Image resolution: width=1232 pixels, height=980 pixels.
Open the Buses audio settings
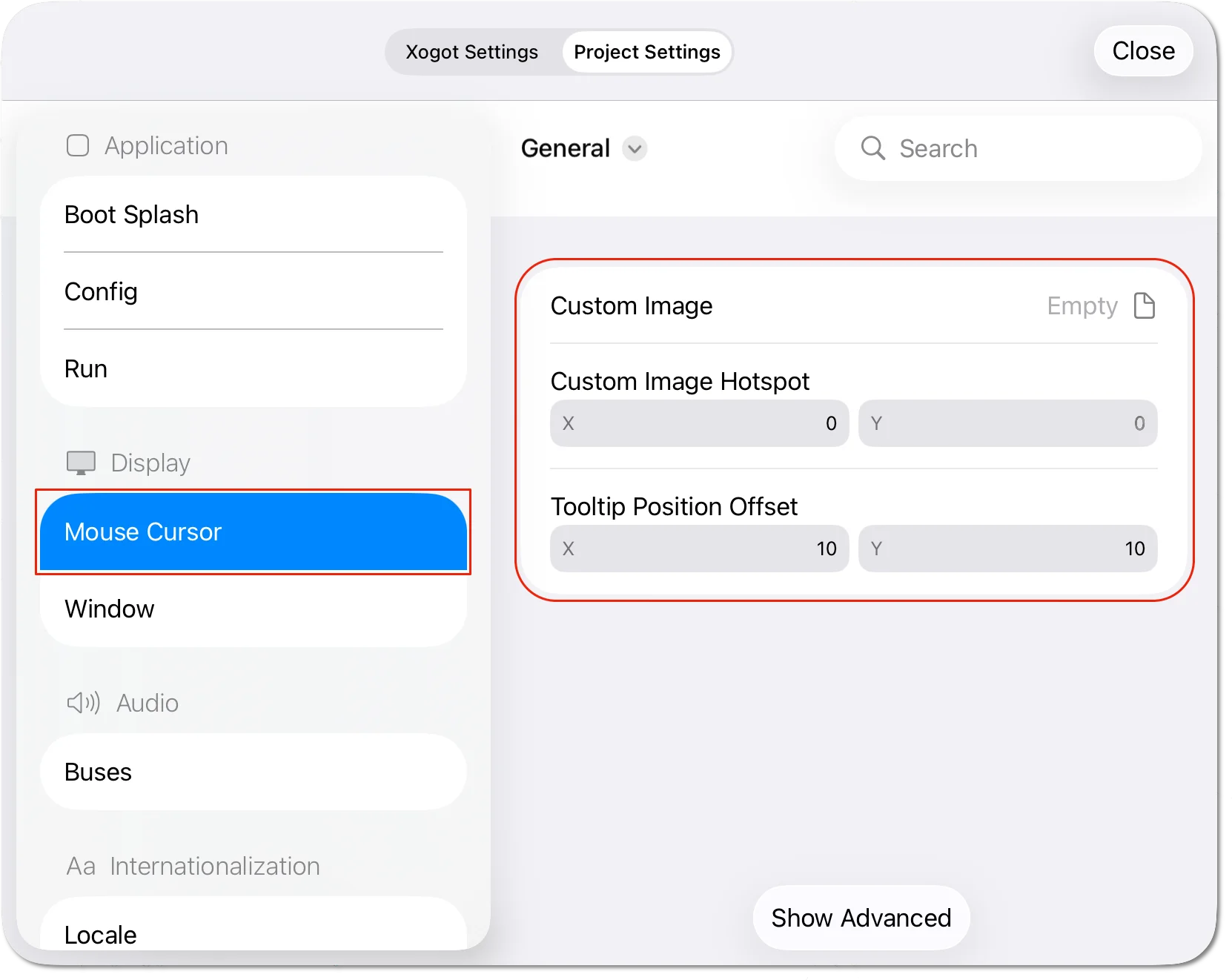coord(254,772)
